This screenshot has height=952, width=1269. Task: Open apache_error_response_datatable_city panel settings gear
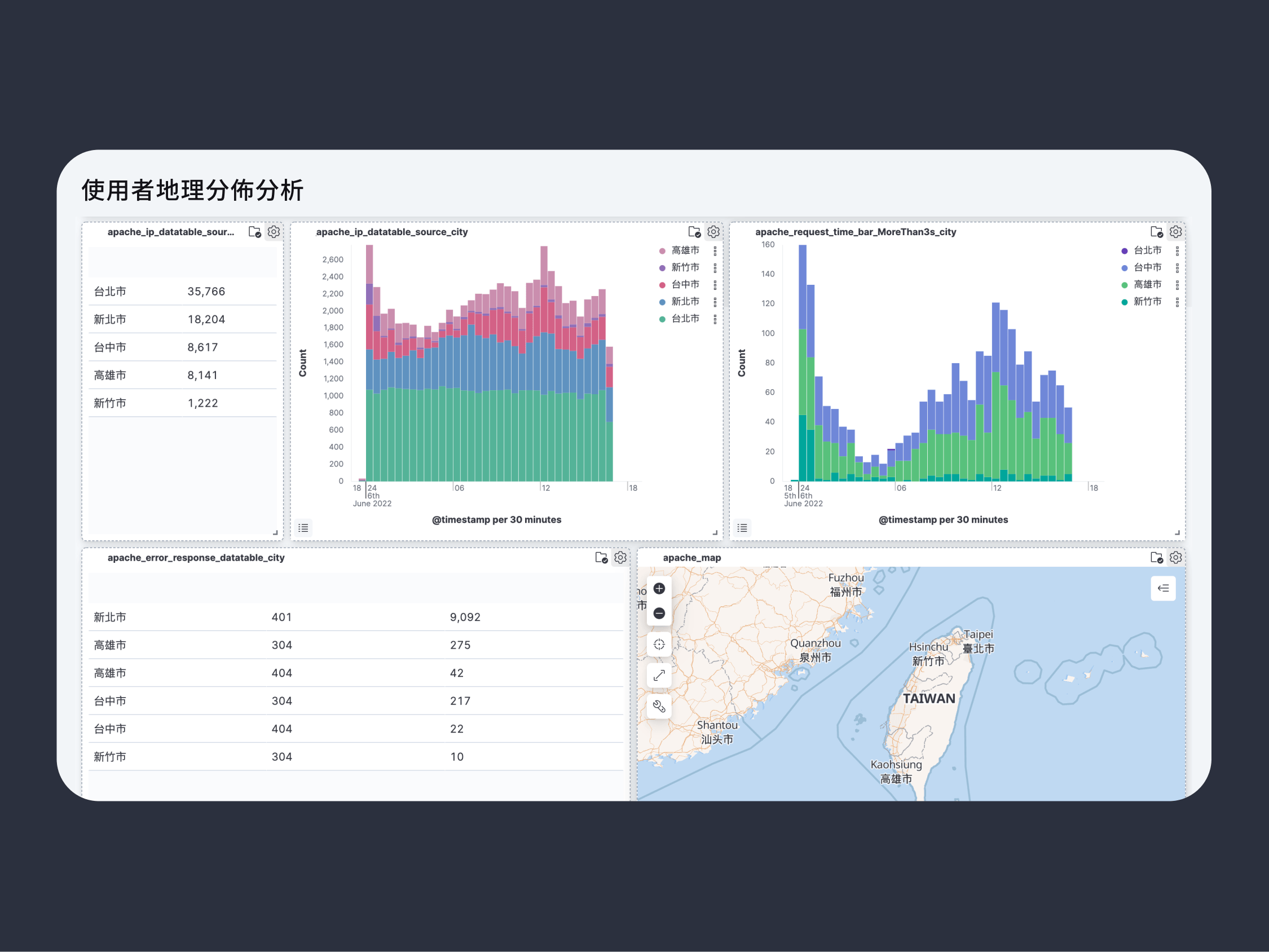point(620,557)
